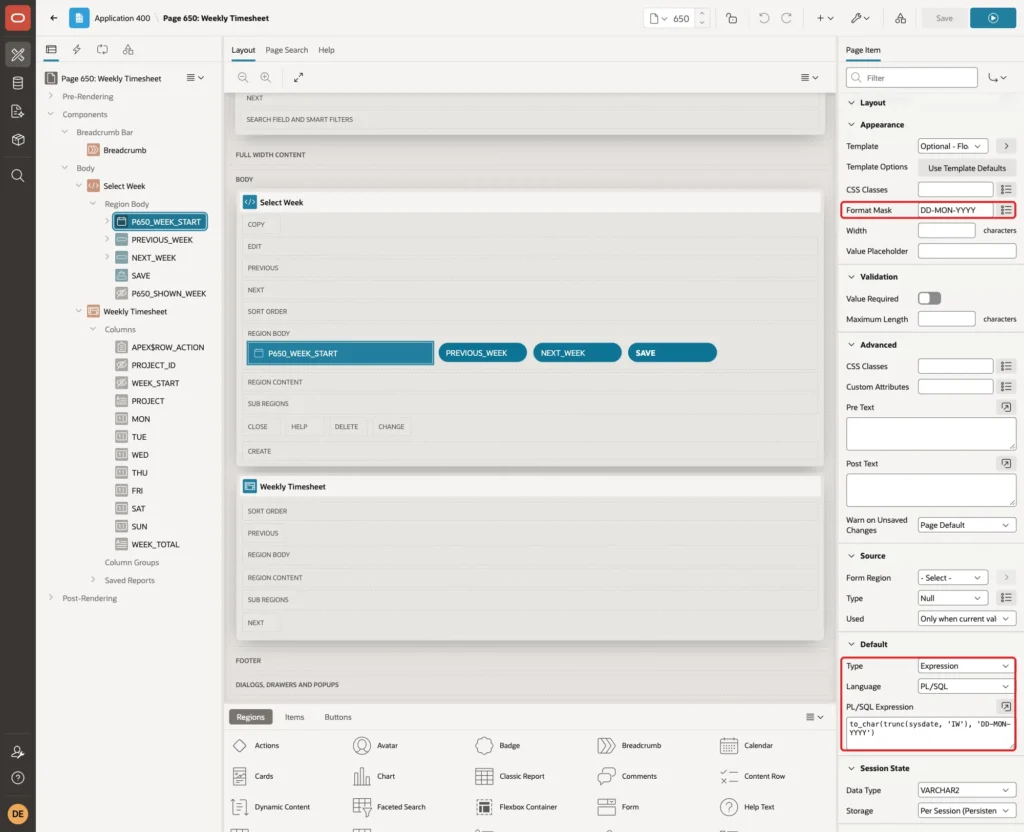The image size is (1024, 832).
Task: Open the App Builder icon in sidebar
Action: point(18,55)
